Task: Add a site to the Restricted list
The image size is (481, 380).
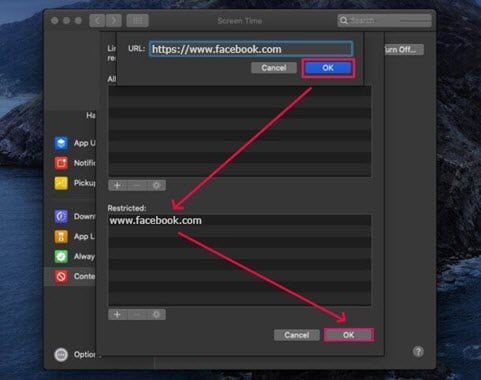Action: pyautogui.click(x=117, y=314)
